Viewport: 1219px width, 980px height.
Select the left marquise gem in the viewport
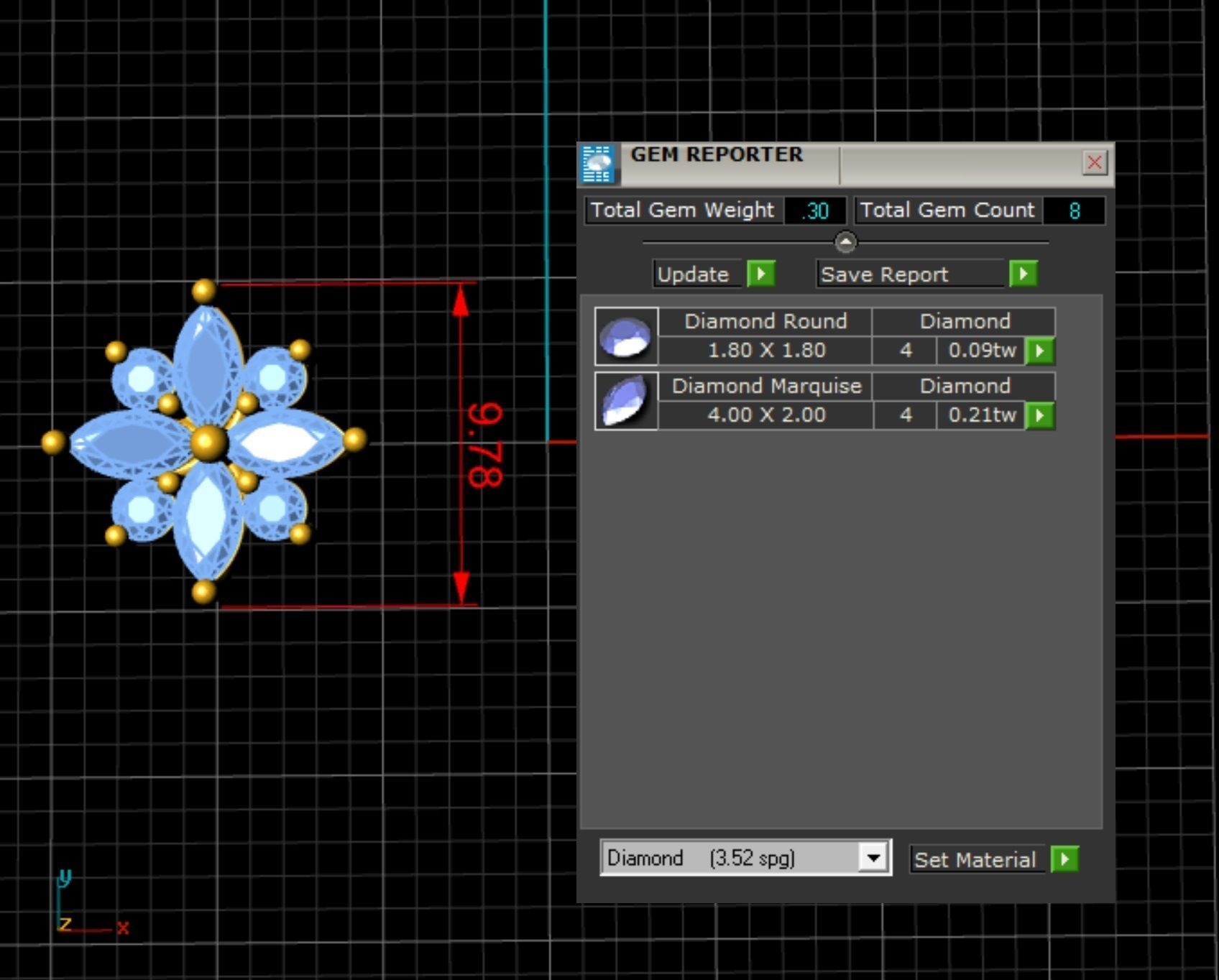(x=130, y=443)
